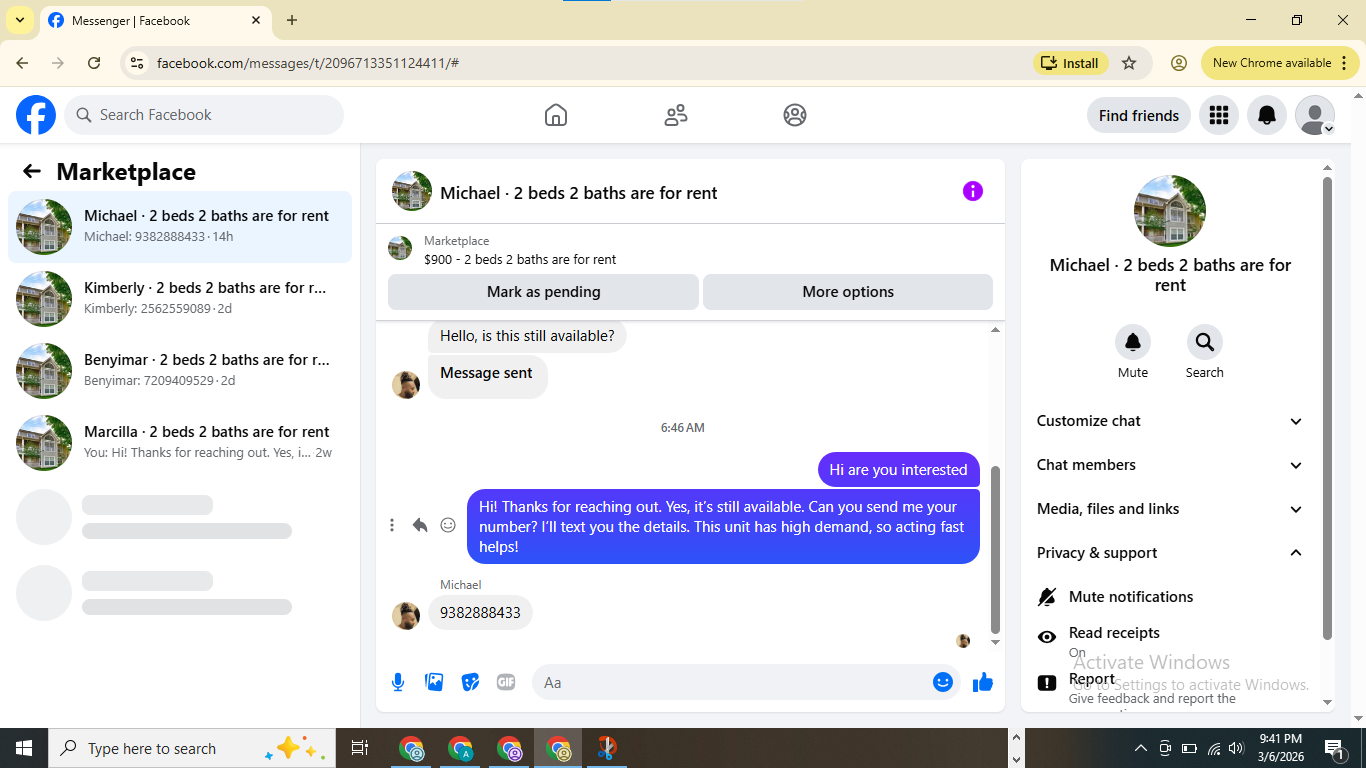This screenshot has height=768, width=1366.
Task: Expand Customize chat section
Action: 1170,421
